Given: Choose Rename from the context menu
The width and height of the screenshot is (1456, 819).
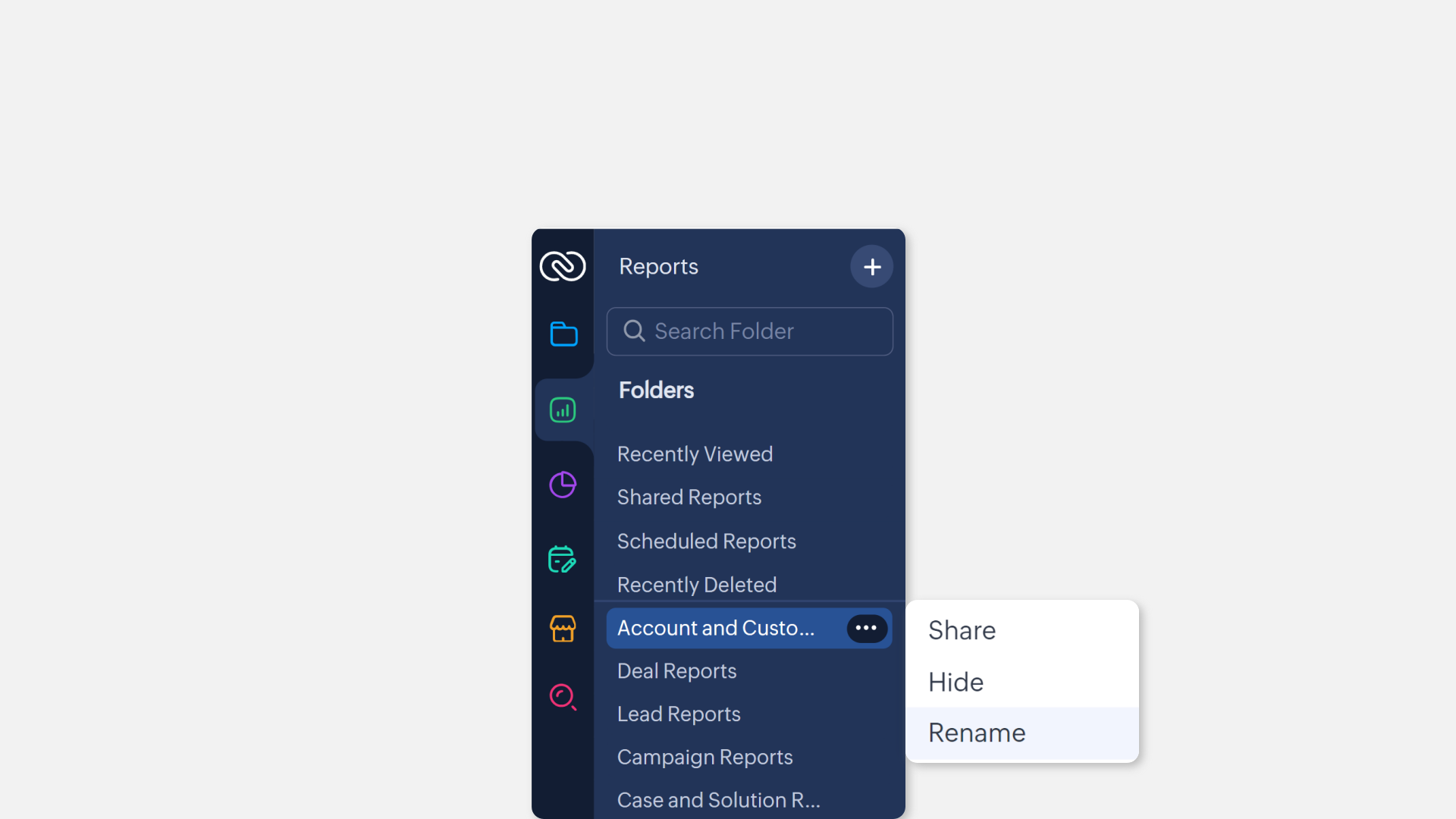Looking at the screenshot, I should pos(1022,733).
